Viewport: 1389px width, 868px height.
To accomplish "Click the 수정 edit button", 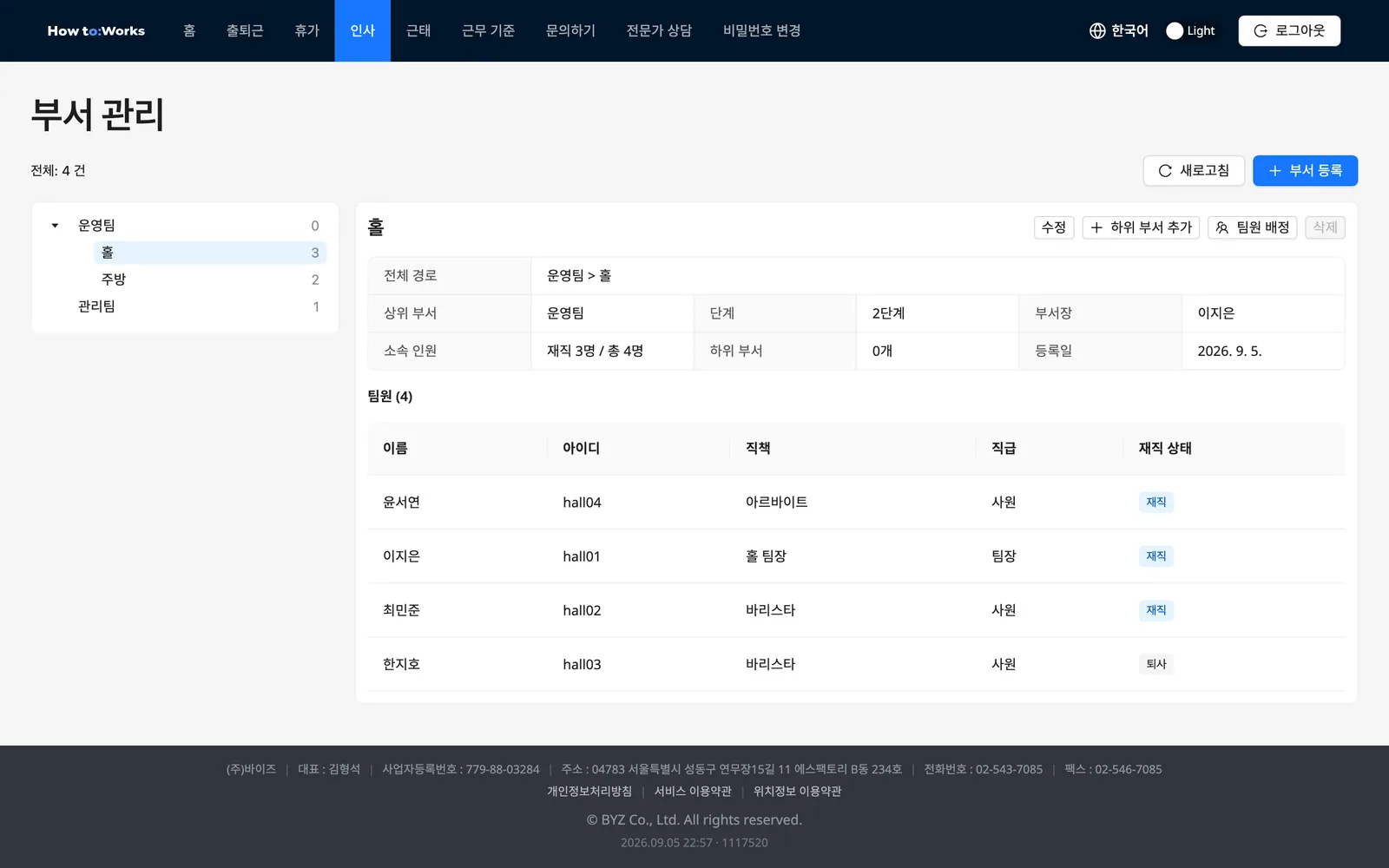I will coord(1054,227).
